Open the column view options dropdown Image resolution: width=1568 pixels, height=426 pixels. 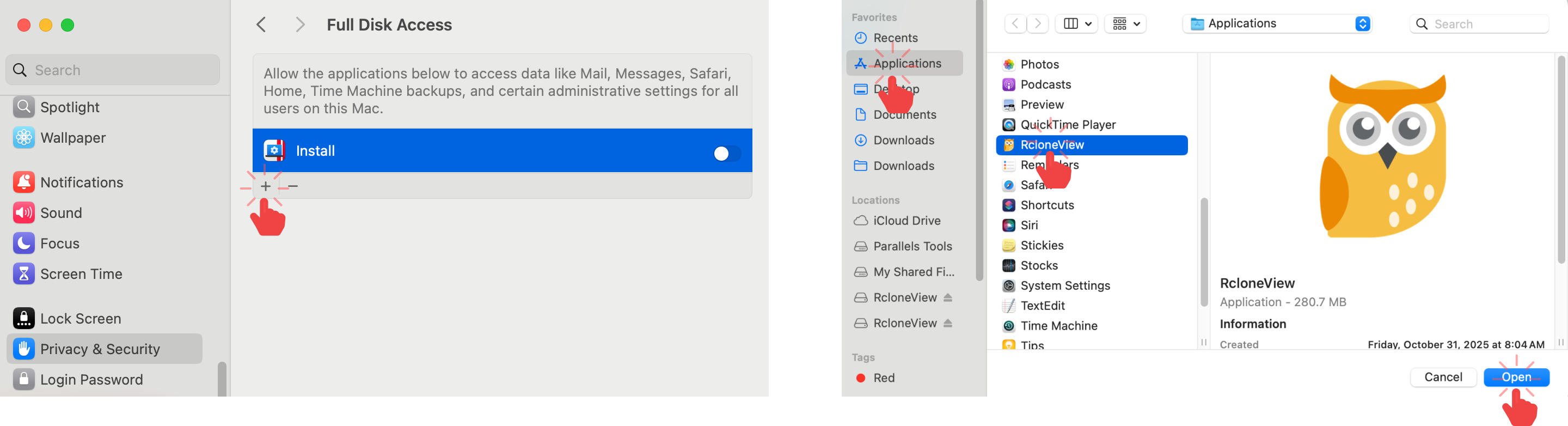1076,24
